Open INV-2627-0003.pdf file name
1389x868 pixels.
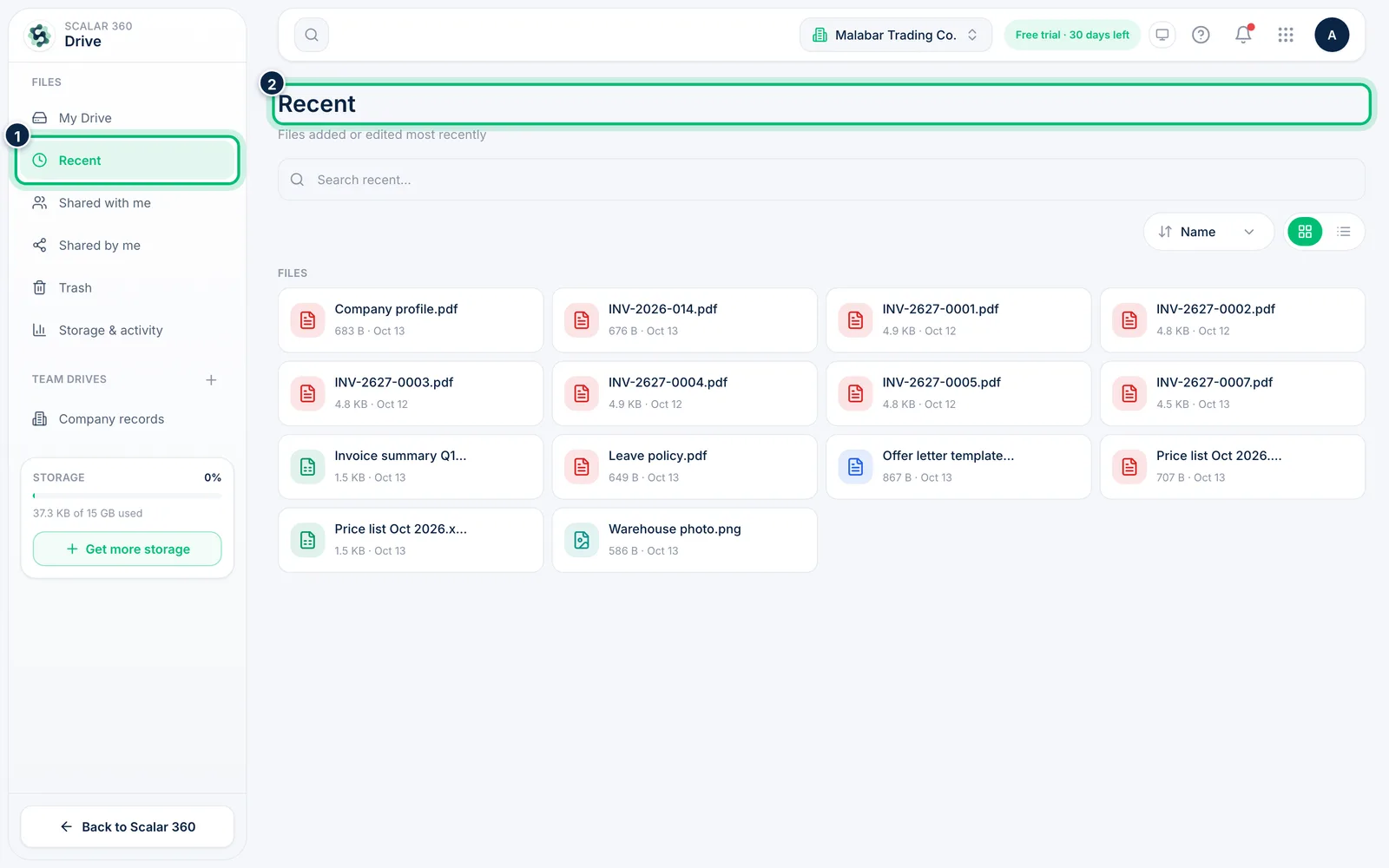point(394,383)
